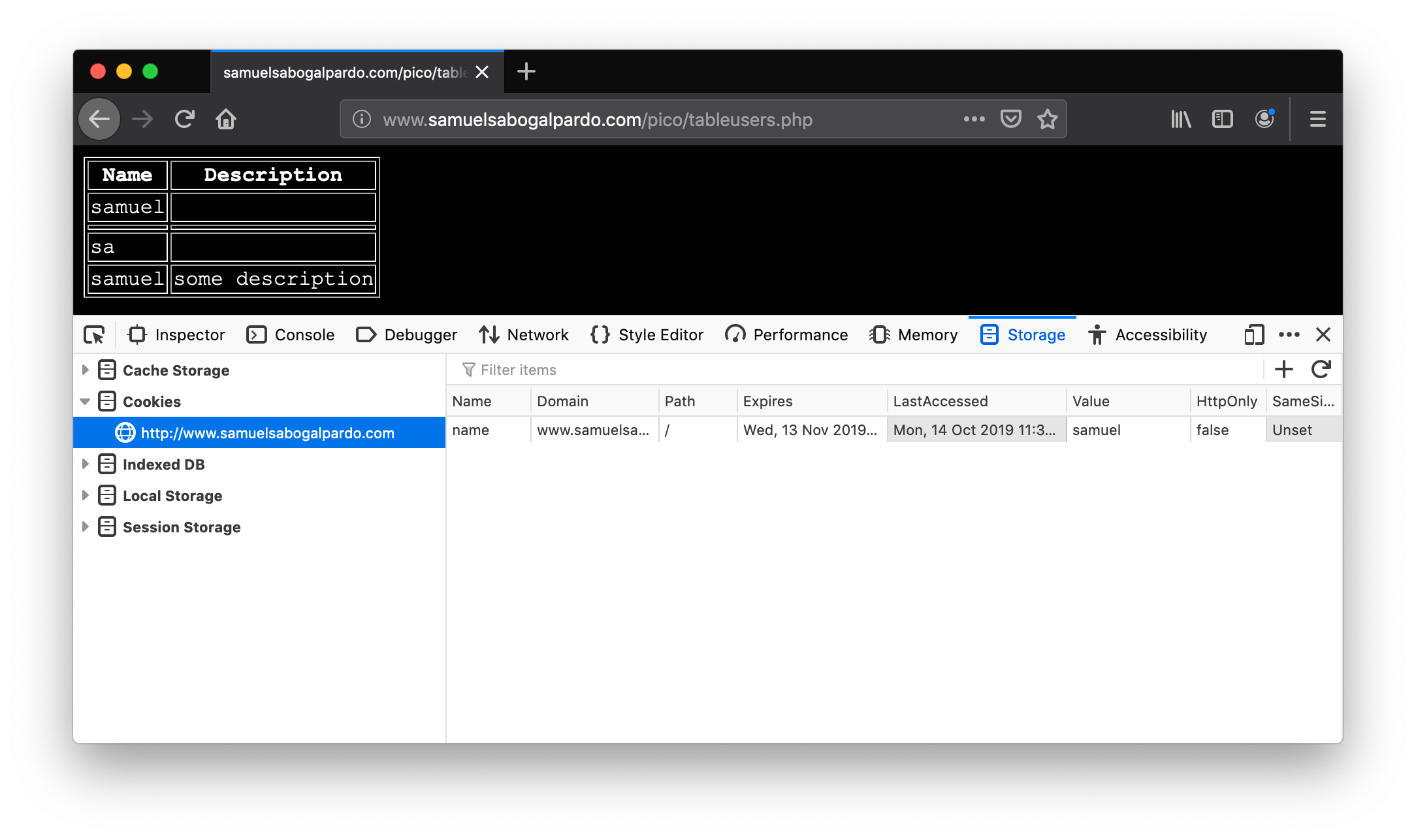1416x840 pixels.
Task: Open the Firefox hamburger menu
Action: (x=1317, y=119)
